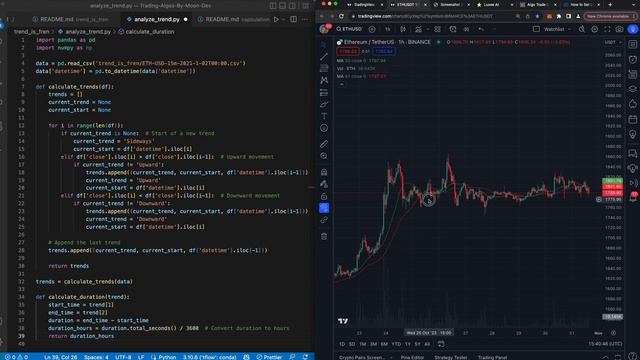Image resolution: width=640 pixels, height=360 pixels.
Task: Open a new Chrome tab with plus
Action: click(610, 4)
